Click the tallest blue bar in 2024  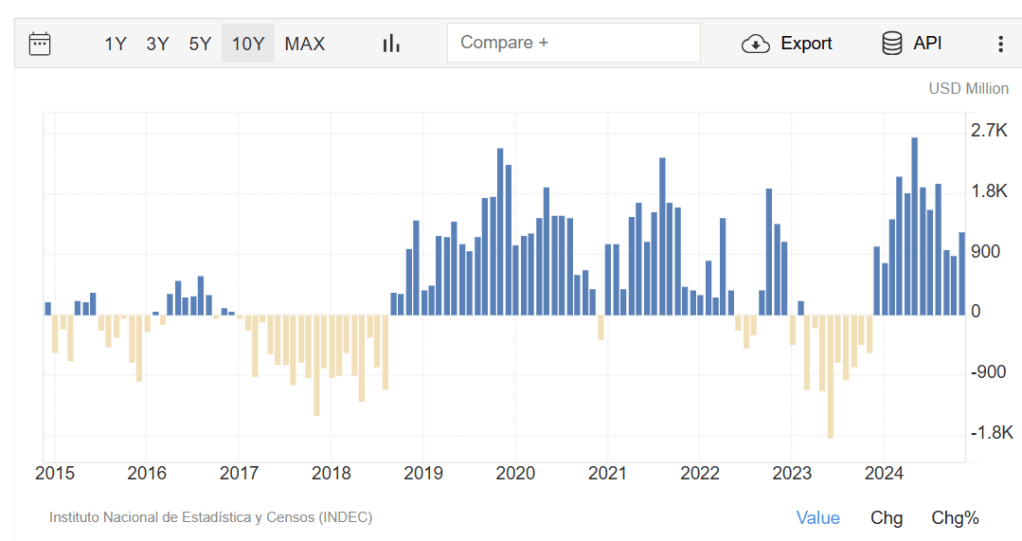click(914, 226)
